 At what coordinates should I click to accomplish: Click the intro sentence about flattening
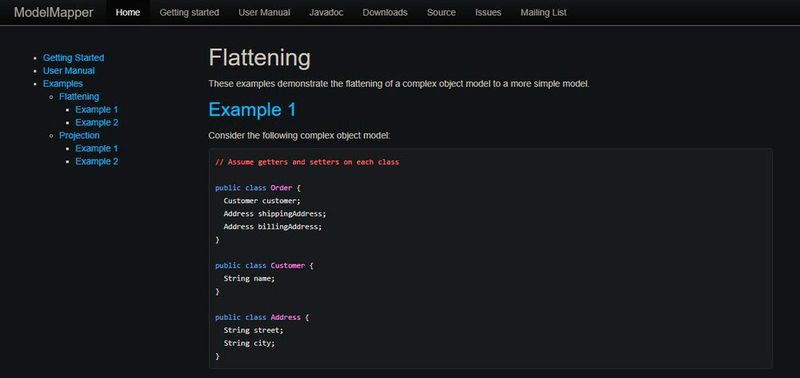coord(399,84)
